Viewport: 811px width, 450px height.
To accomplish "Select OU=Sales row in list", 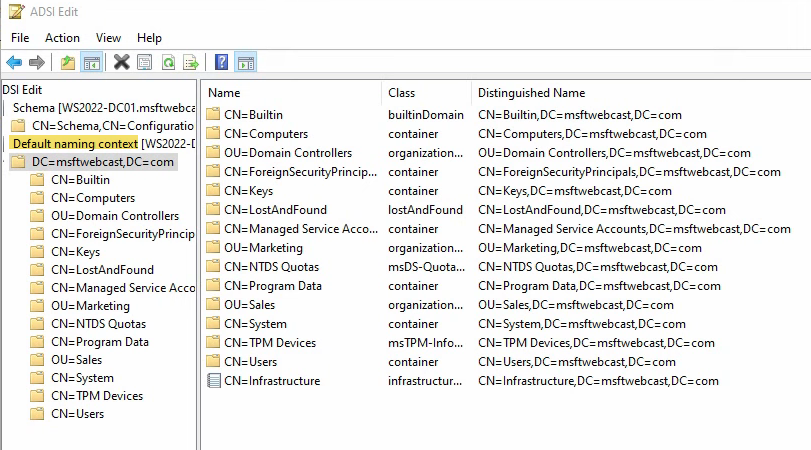I will tap(249, 305).
